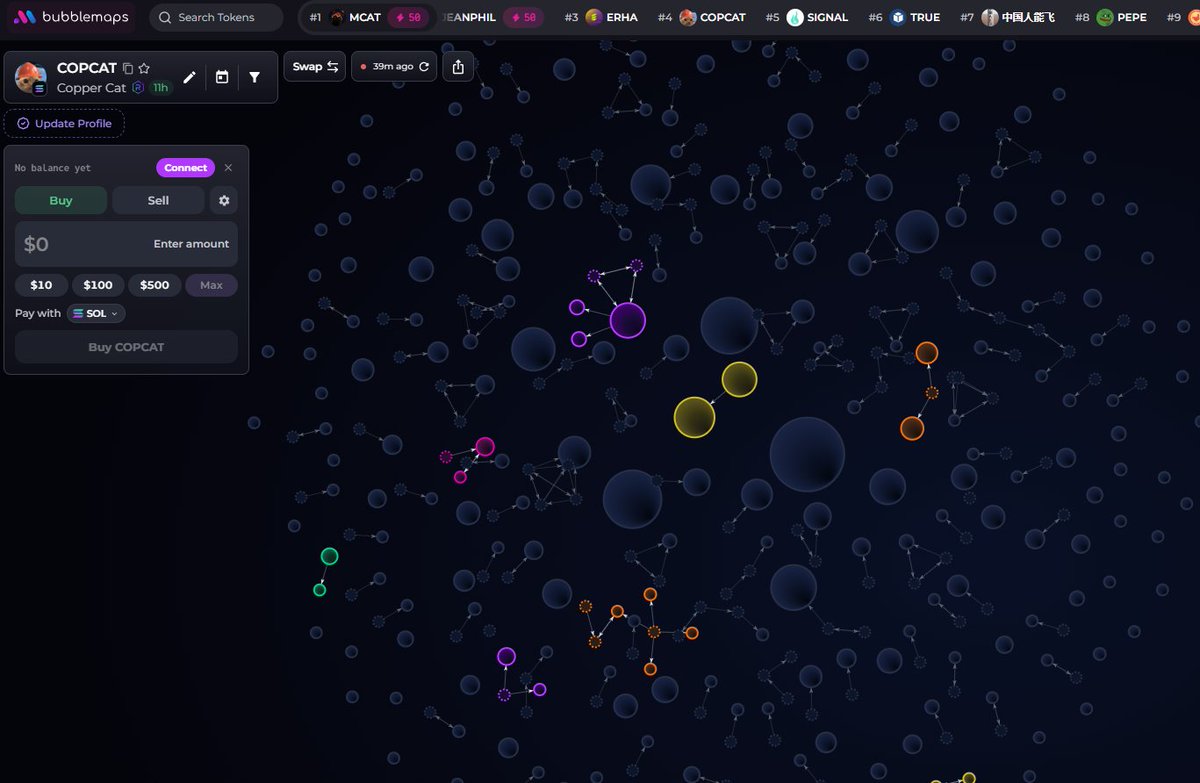Image resolution: width=1200 pixels, height=783 pixels.
Task: Select the larger yellow bubble
Action: (x=694, y=417)
